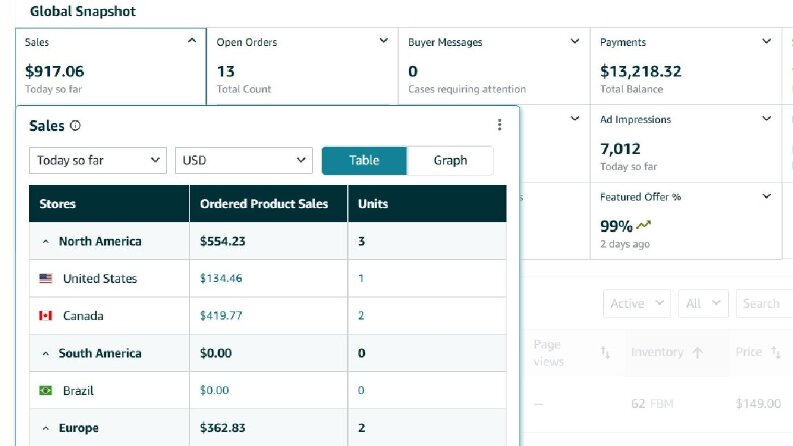Open Canada sales of $419.77

coord(221,316)
